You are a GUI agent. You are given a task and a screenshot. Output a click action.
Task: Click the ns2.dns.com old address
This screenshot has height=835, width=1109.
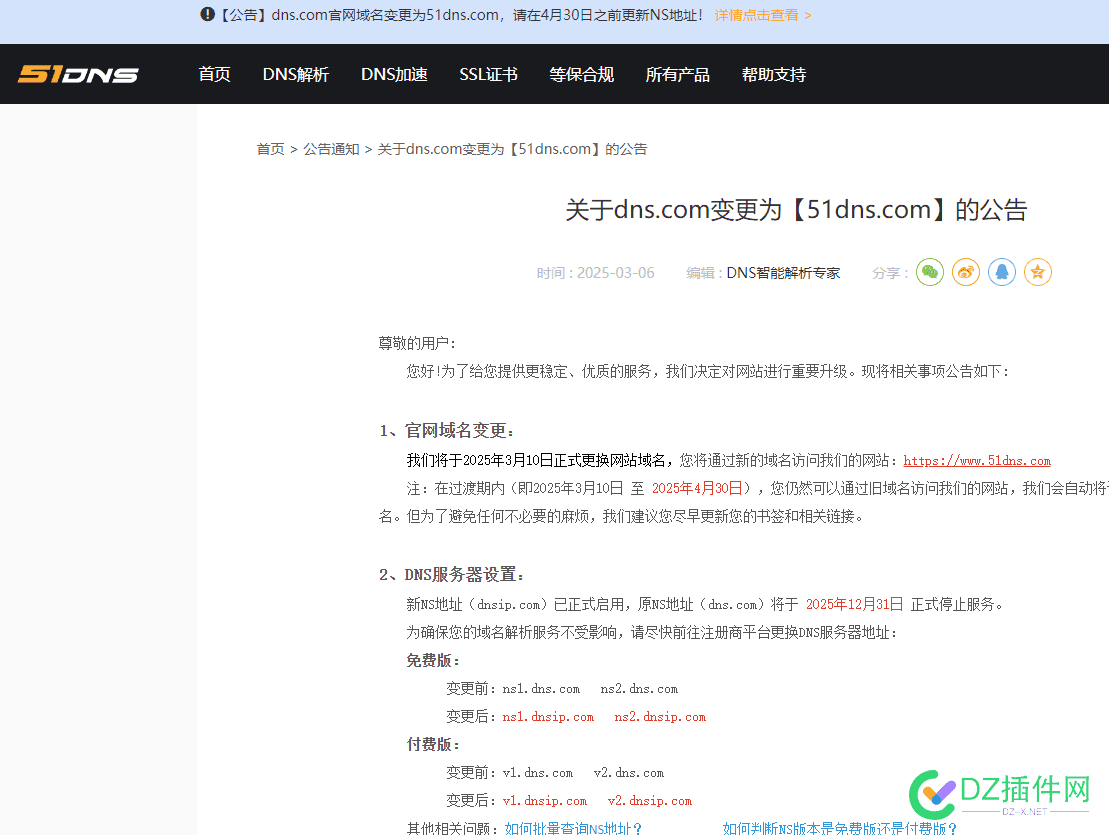pos(639,689)
